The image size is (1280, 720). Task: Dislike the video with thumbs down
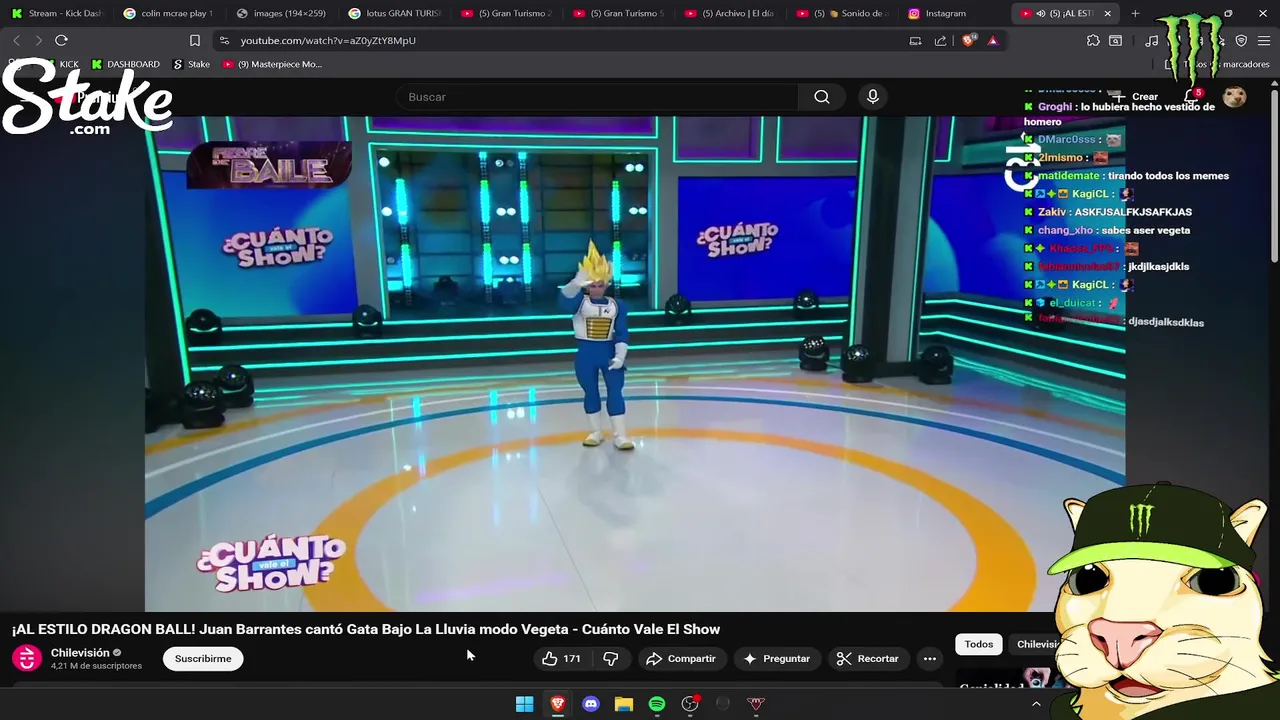[610, 658]
